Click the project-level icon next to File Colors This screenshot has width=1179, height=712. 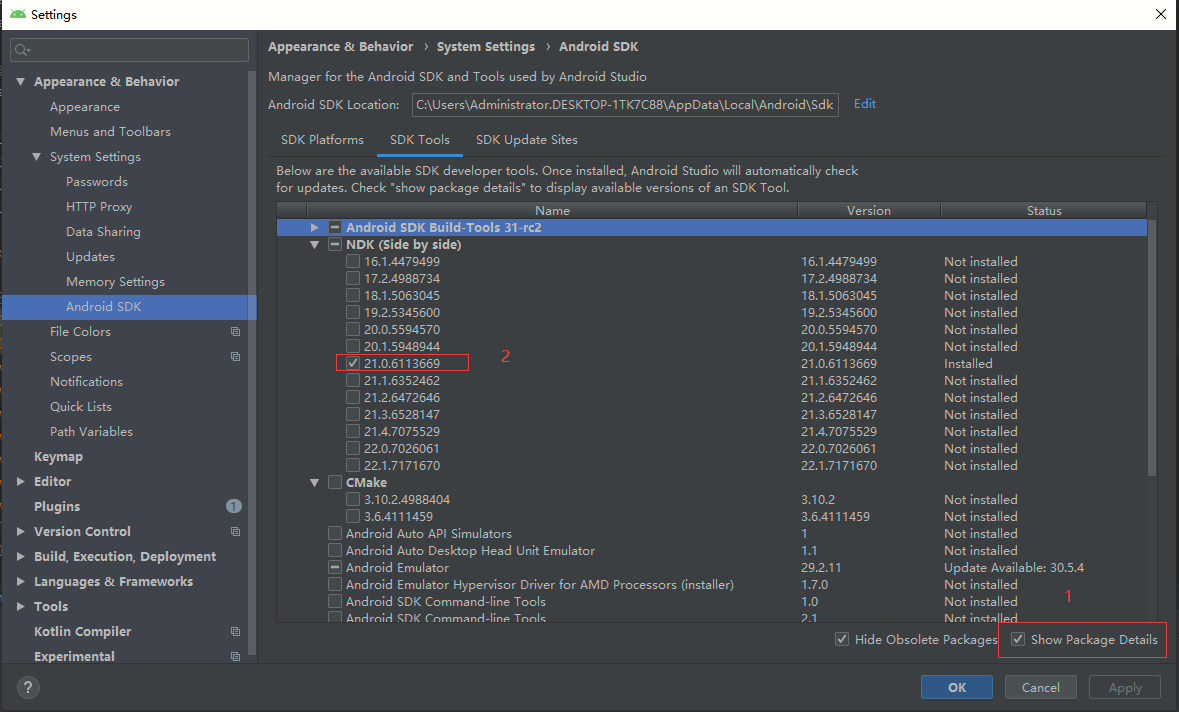(x=235, y=332)
